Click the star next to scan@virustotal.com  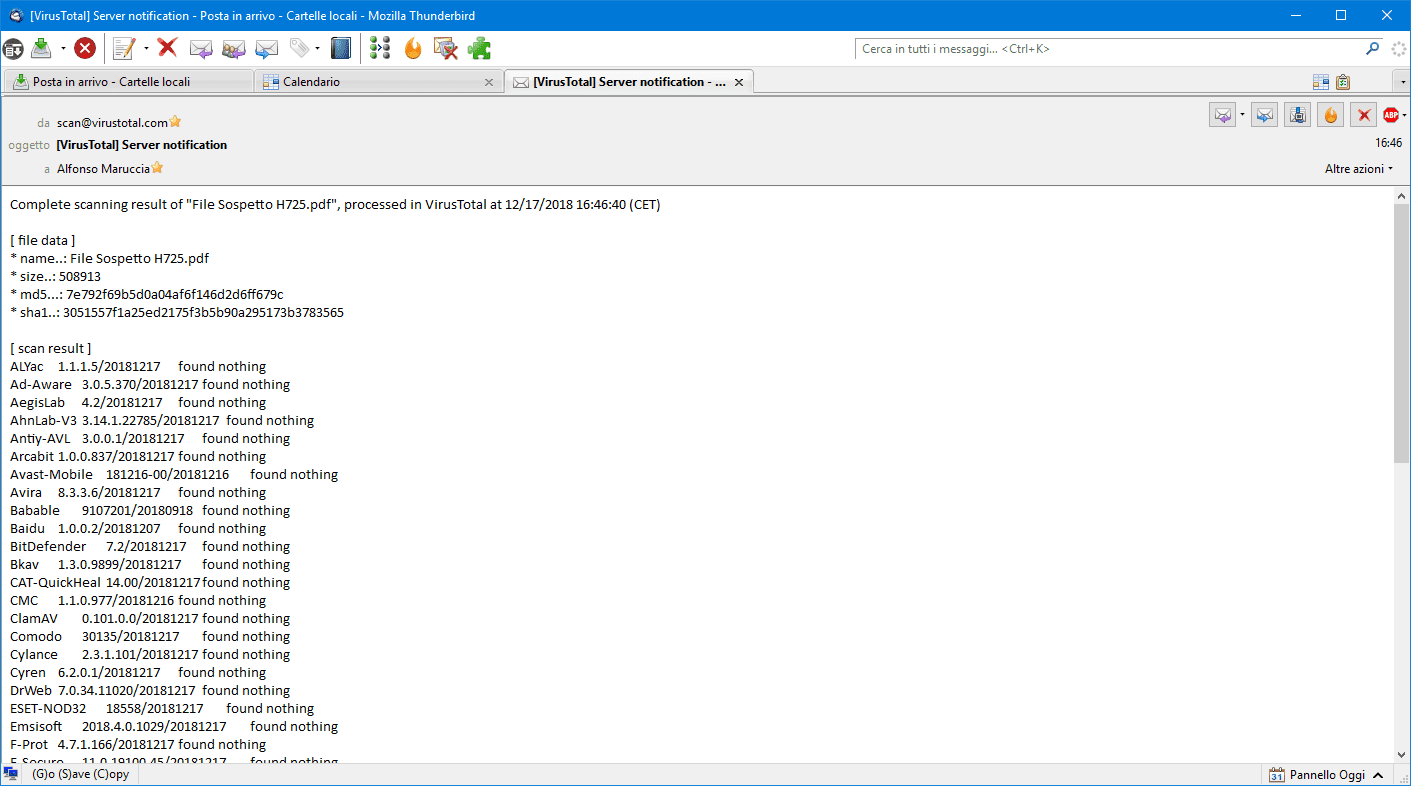175,122
